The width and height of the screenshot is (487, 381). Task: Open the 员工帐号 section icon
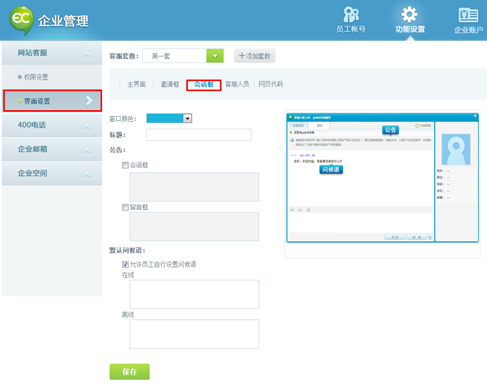(351, 20)
